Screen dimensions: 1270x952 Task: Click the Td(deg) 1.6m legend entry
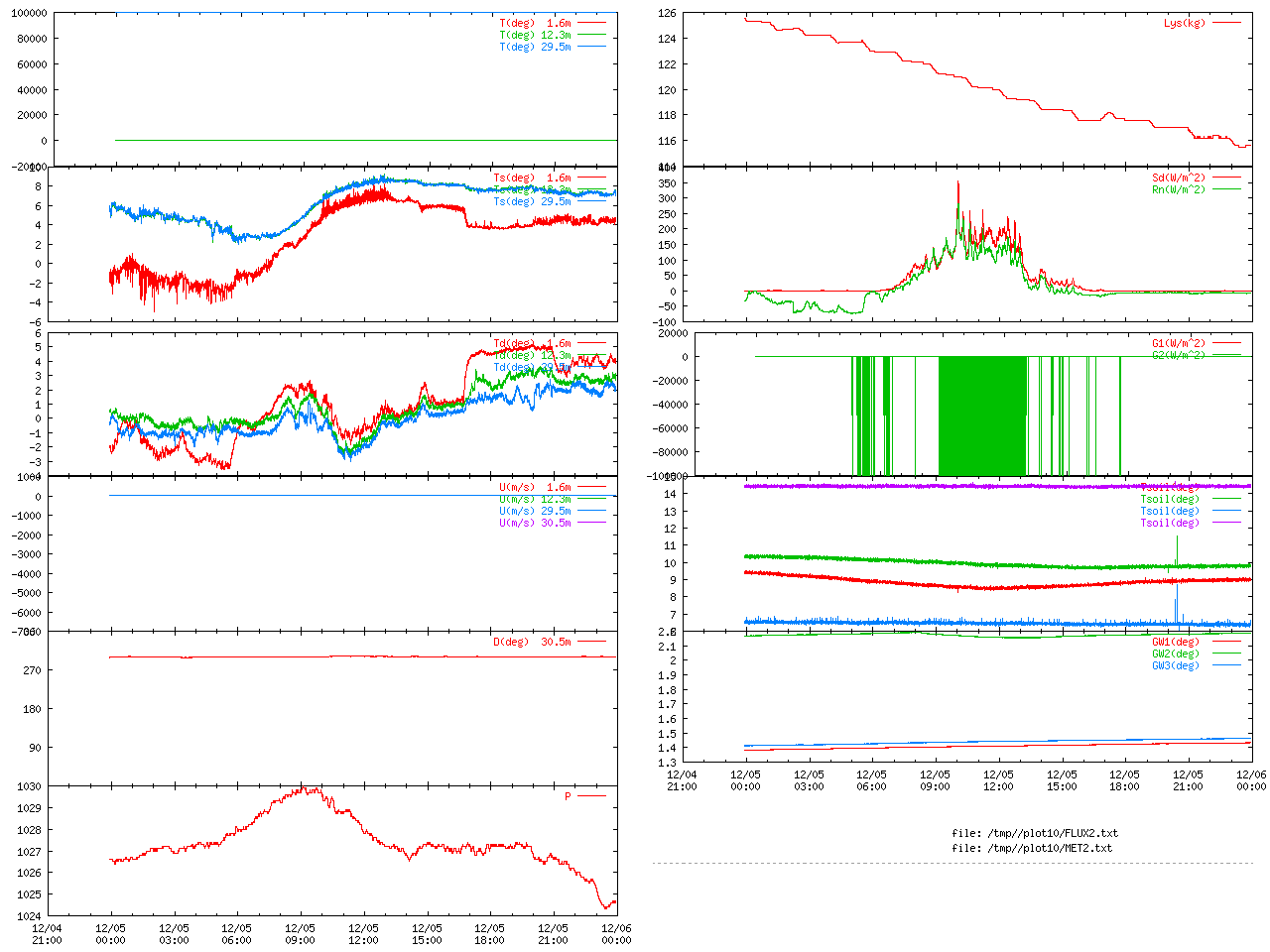(x=532, y=344)
